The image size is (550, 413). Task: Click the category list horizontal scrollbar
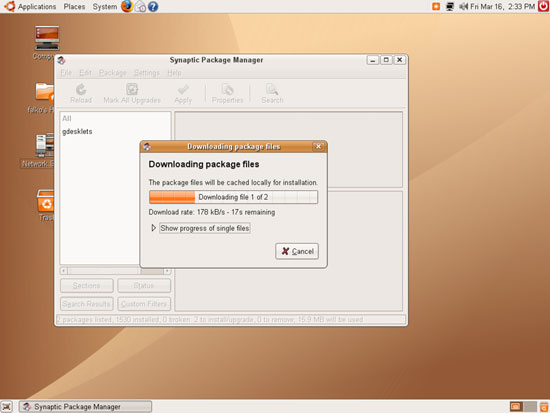pos(115,271)
